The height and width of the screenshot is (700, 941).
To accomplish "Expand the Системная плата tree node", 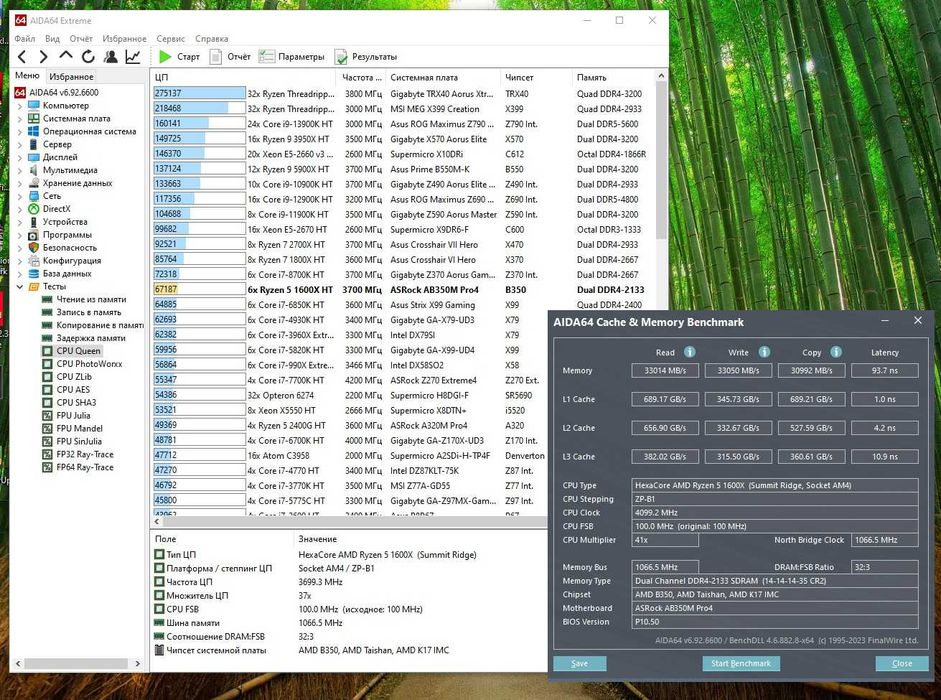I will (20, 119).
